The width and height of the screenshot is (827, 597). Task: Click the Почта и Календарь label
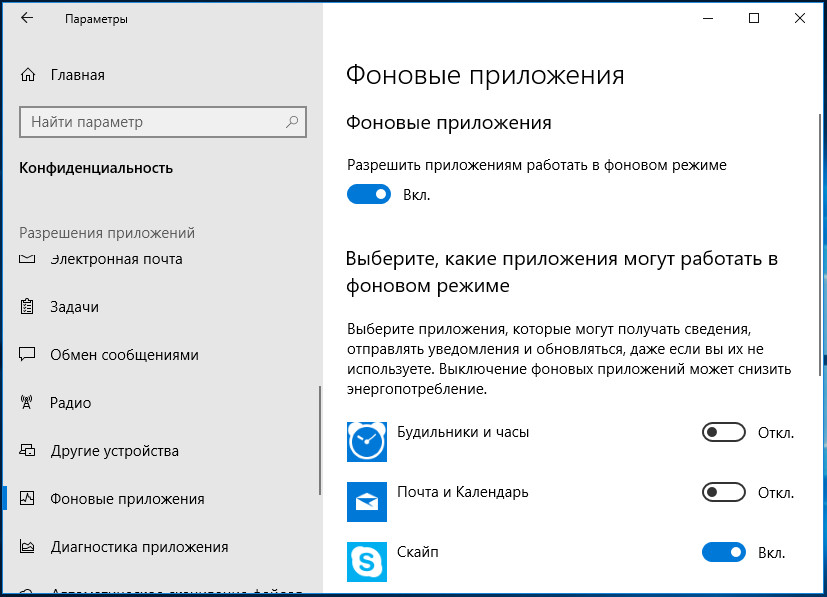click(463, 492)
